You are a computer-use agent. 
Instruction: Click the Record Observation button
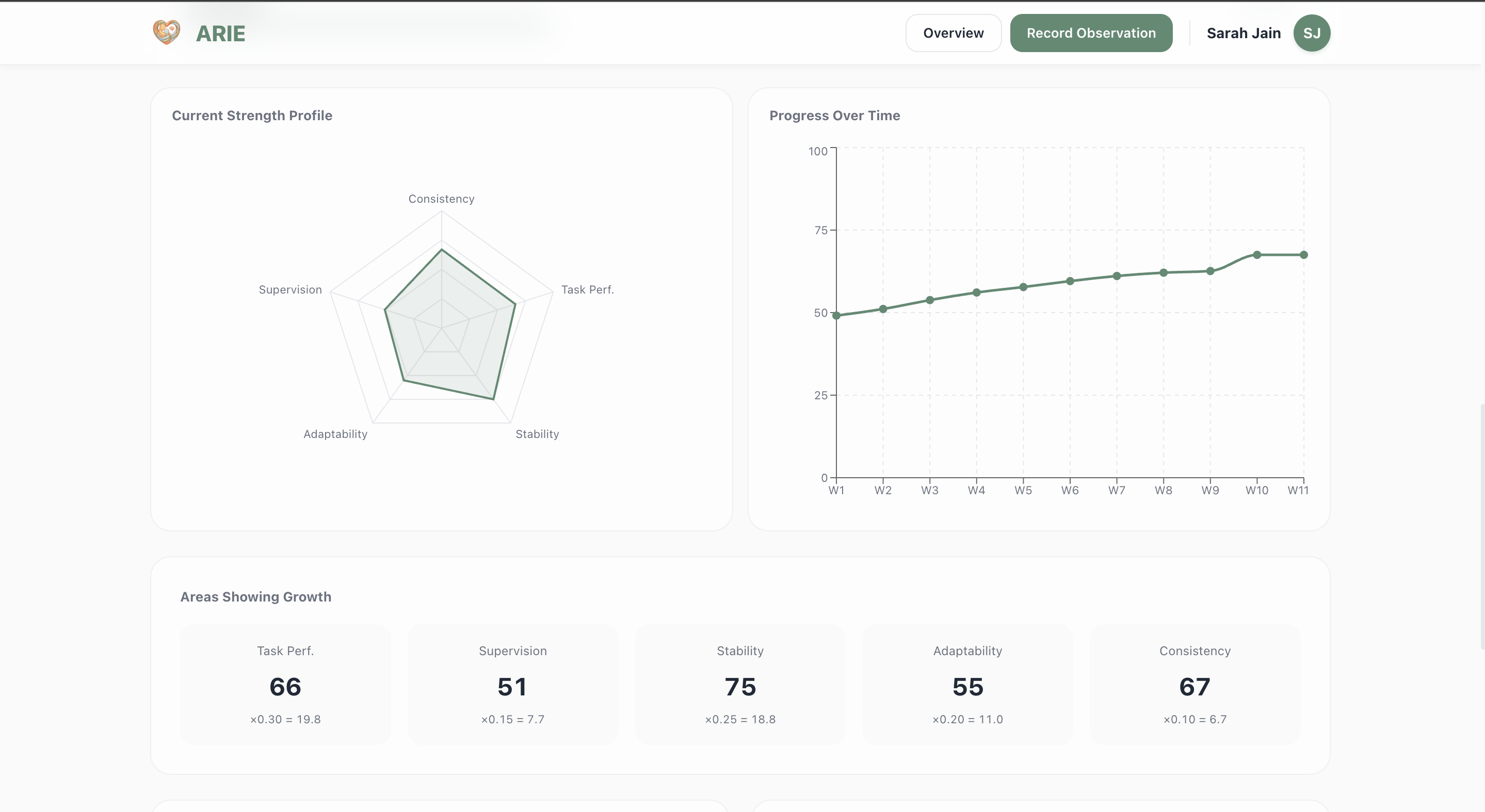pos(1091,33)
